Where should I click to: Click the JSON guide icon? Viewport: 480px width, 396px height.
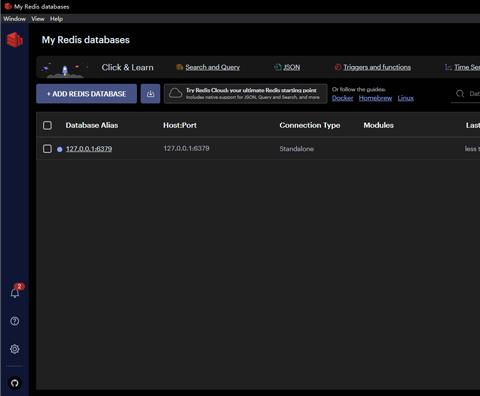coord(277,67)
